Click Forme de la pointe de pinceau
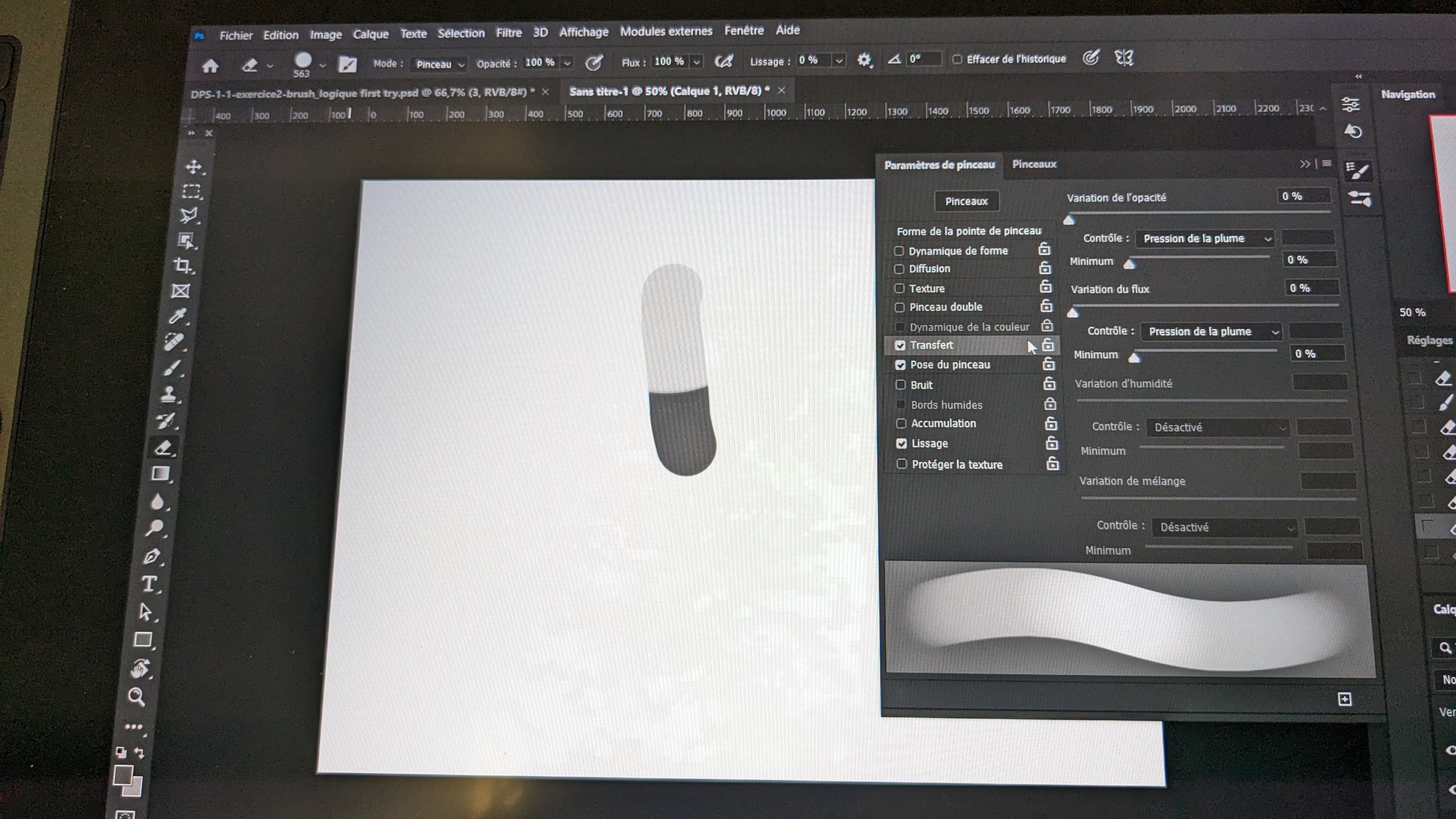Image resolution: width=1456 pixels, height=819 pixels. click(x=969, y=231)
